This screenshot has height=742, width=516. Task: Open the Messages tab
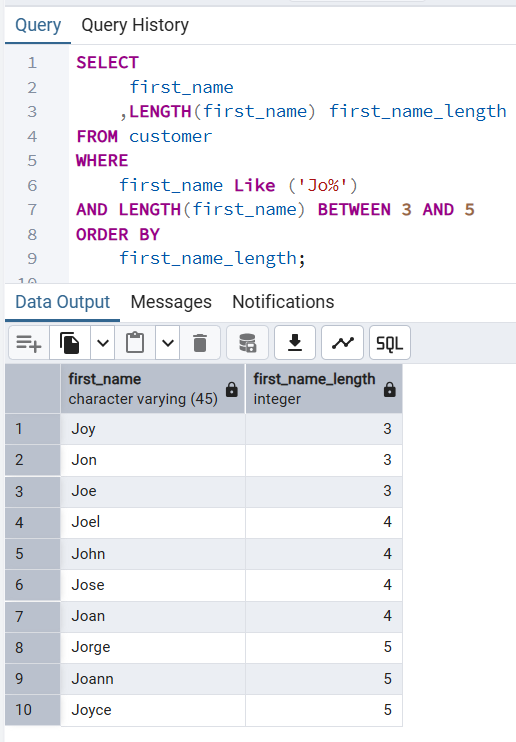coord(171,302)
